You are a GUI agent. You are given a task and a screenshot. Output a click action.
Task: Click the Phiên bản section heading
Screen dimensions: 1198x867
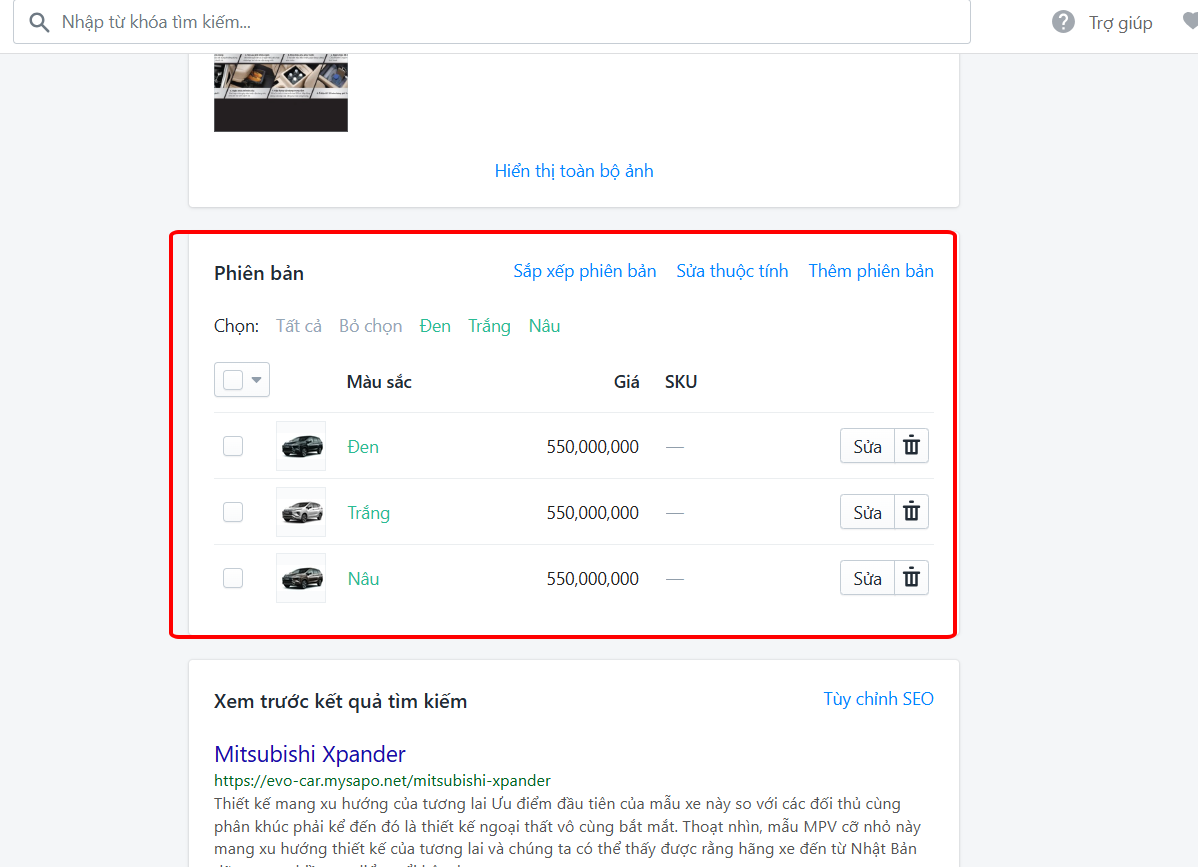(x=258, y=273)
